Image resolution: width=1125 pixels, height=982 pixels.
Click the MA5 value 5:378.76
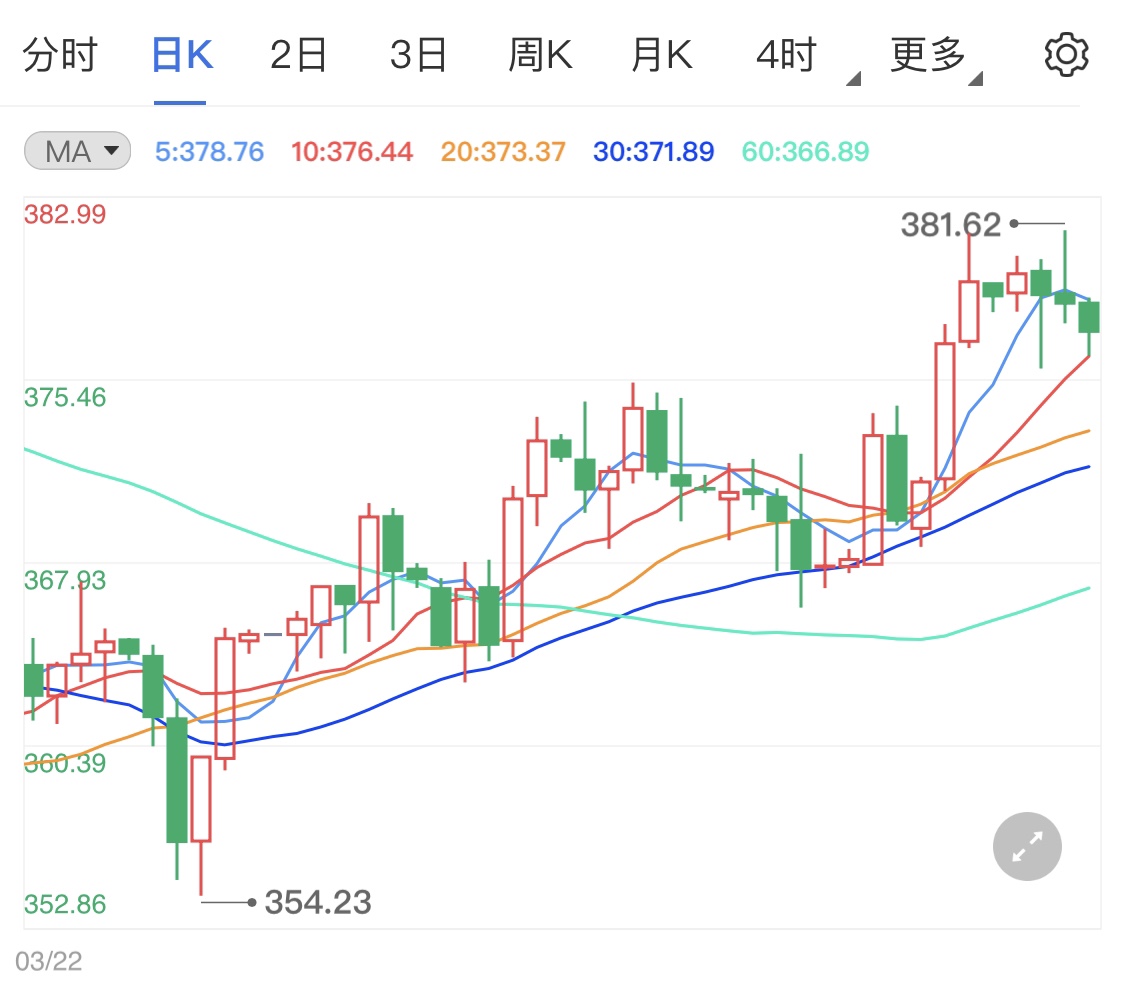pyautogui.click(x=210, y=151)
